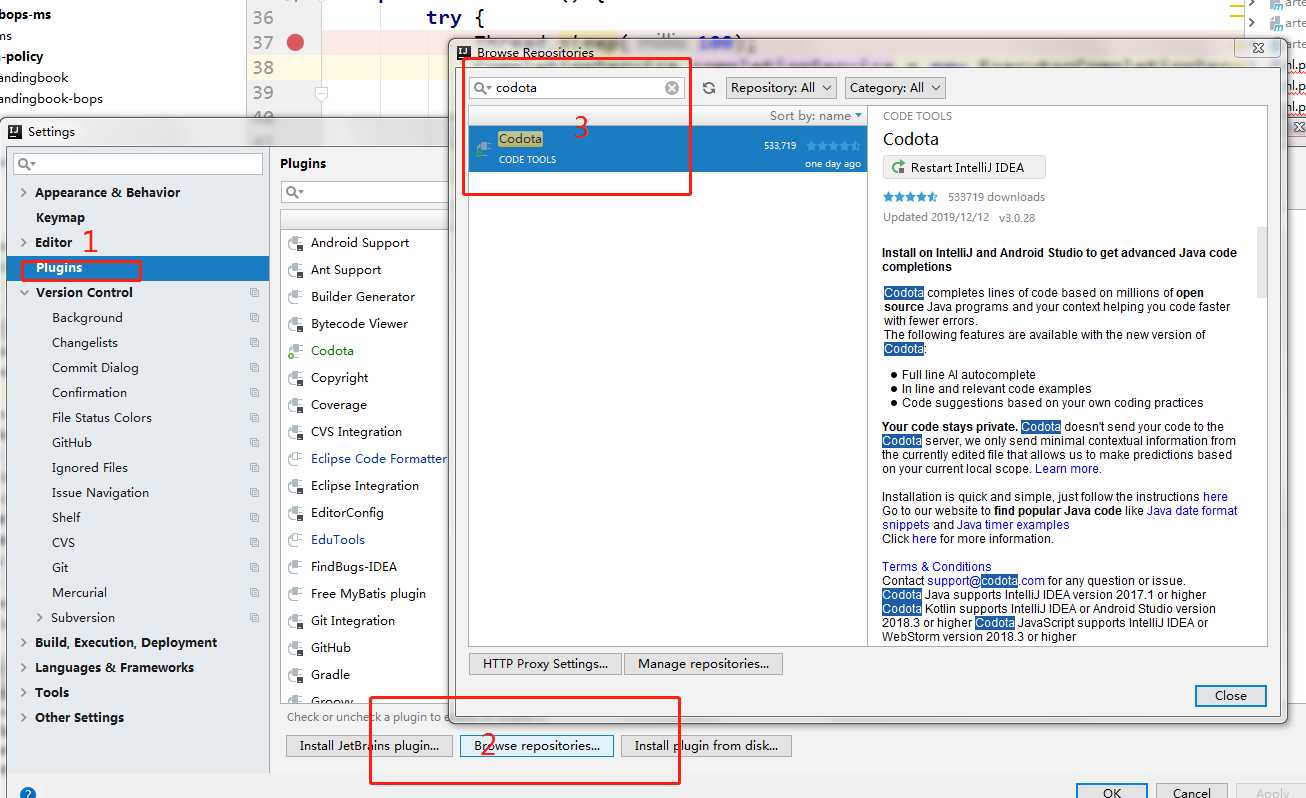
Task: Click the help question mark icon in Settings
Action: [x=28, y=794]
